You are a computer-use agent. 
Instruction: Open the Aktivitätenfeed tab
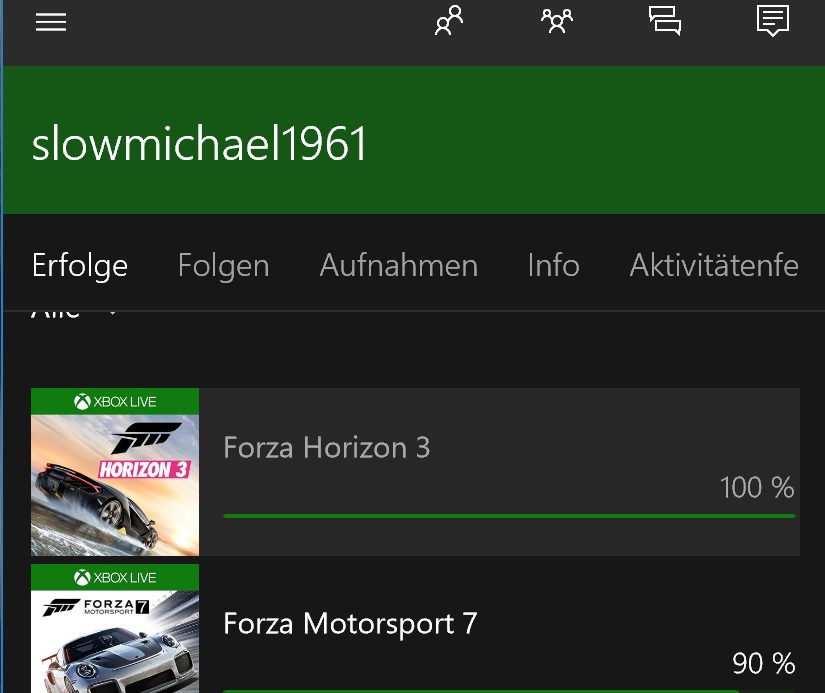[x=714, y=265]
